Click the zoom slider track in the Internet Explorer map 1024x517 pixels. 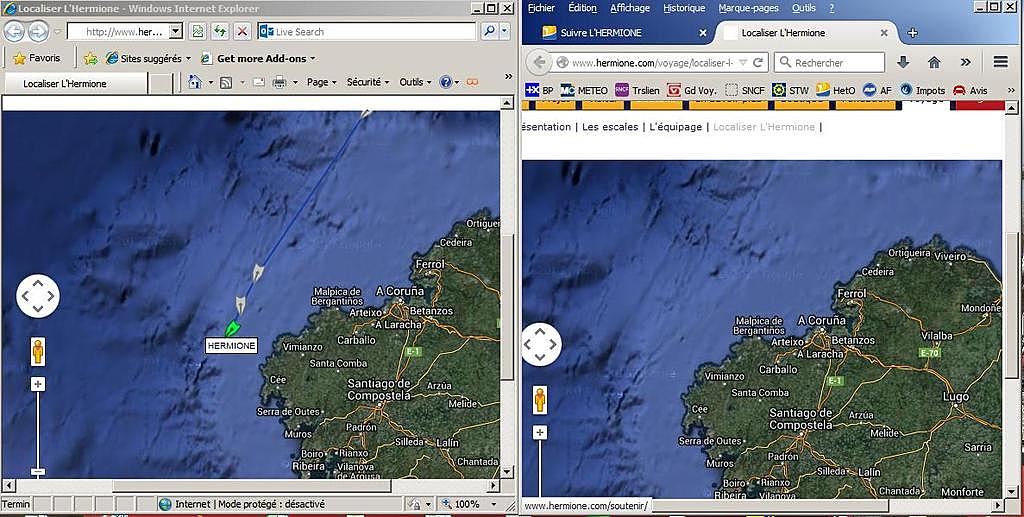pyautogui.click(x=38, y=428)
